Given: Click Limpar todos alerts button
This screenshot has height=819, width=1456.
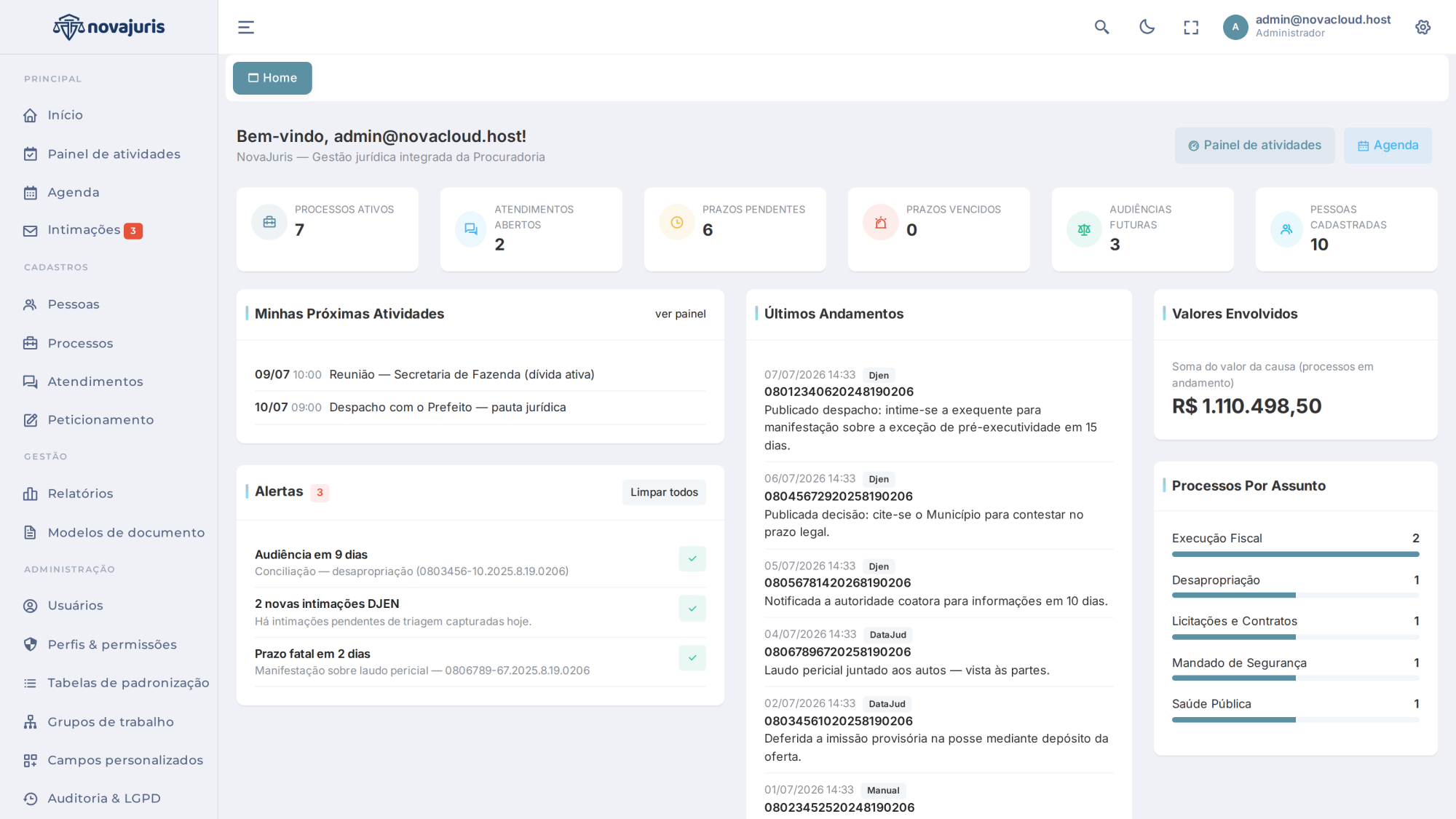Looking at the screenshot, I should [664, 492].
